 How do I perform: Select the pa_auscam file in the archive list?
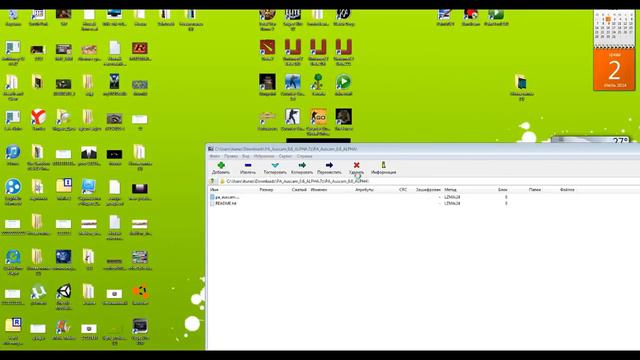(x=225, y=197)
